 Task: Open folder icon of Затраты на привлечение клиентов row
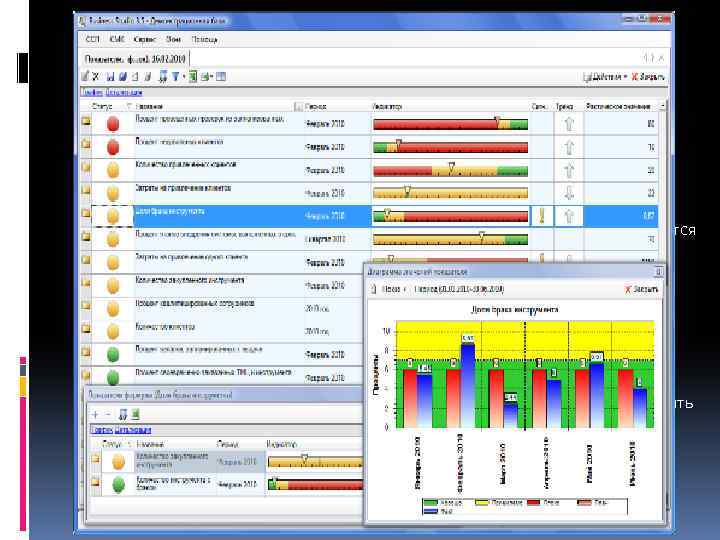pyautogui.click(x=86, y=190)
